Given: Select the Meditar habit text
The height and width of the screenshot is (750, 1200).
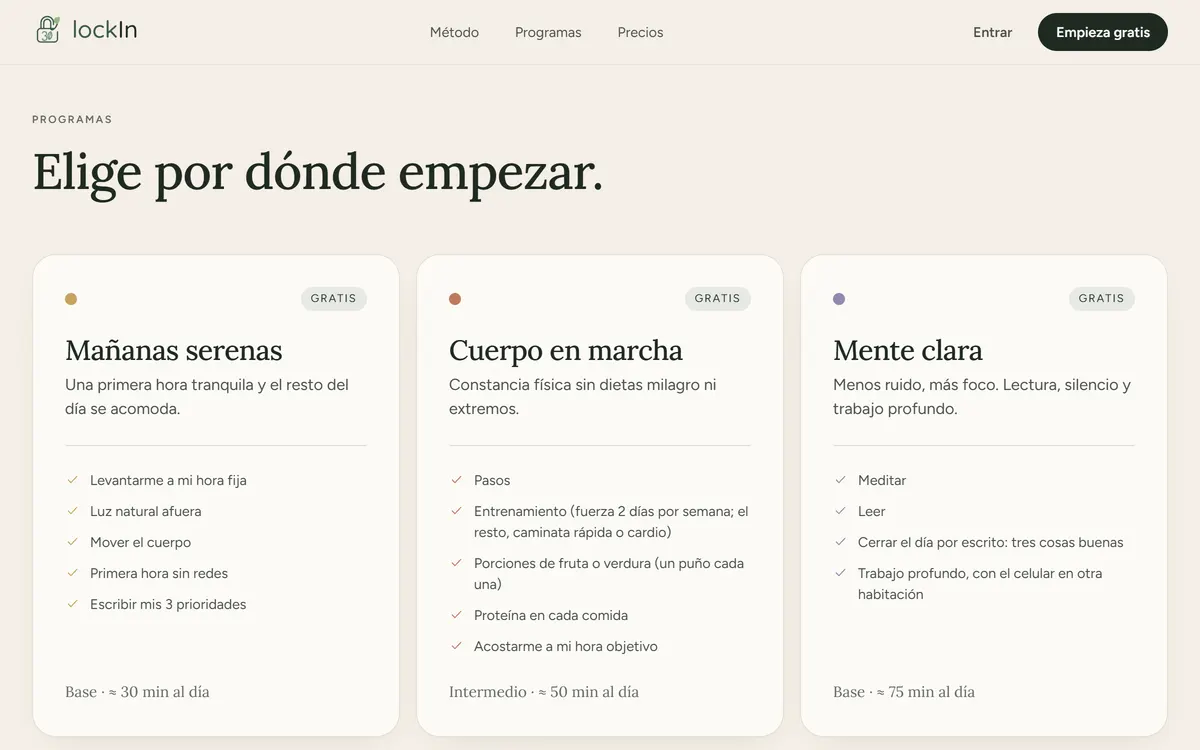Looking at the screenshot, I should 882,480.
